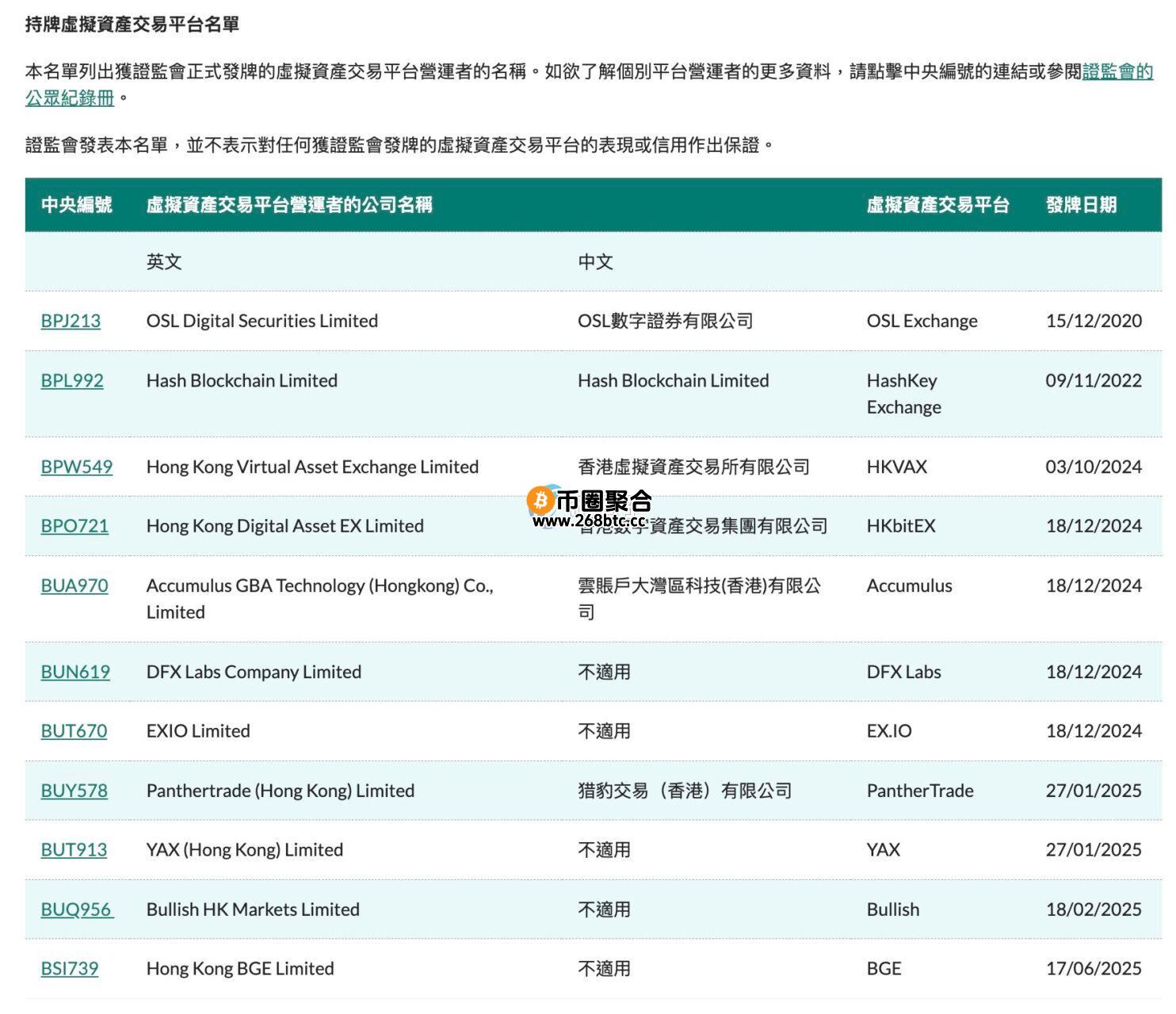Click DFX Labs Company Limited cell
Viewport: 1176px width, 1014px height.
pyautogui.click(x=254, y=672)
